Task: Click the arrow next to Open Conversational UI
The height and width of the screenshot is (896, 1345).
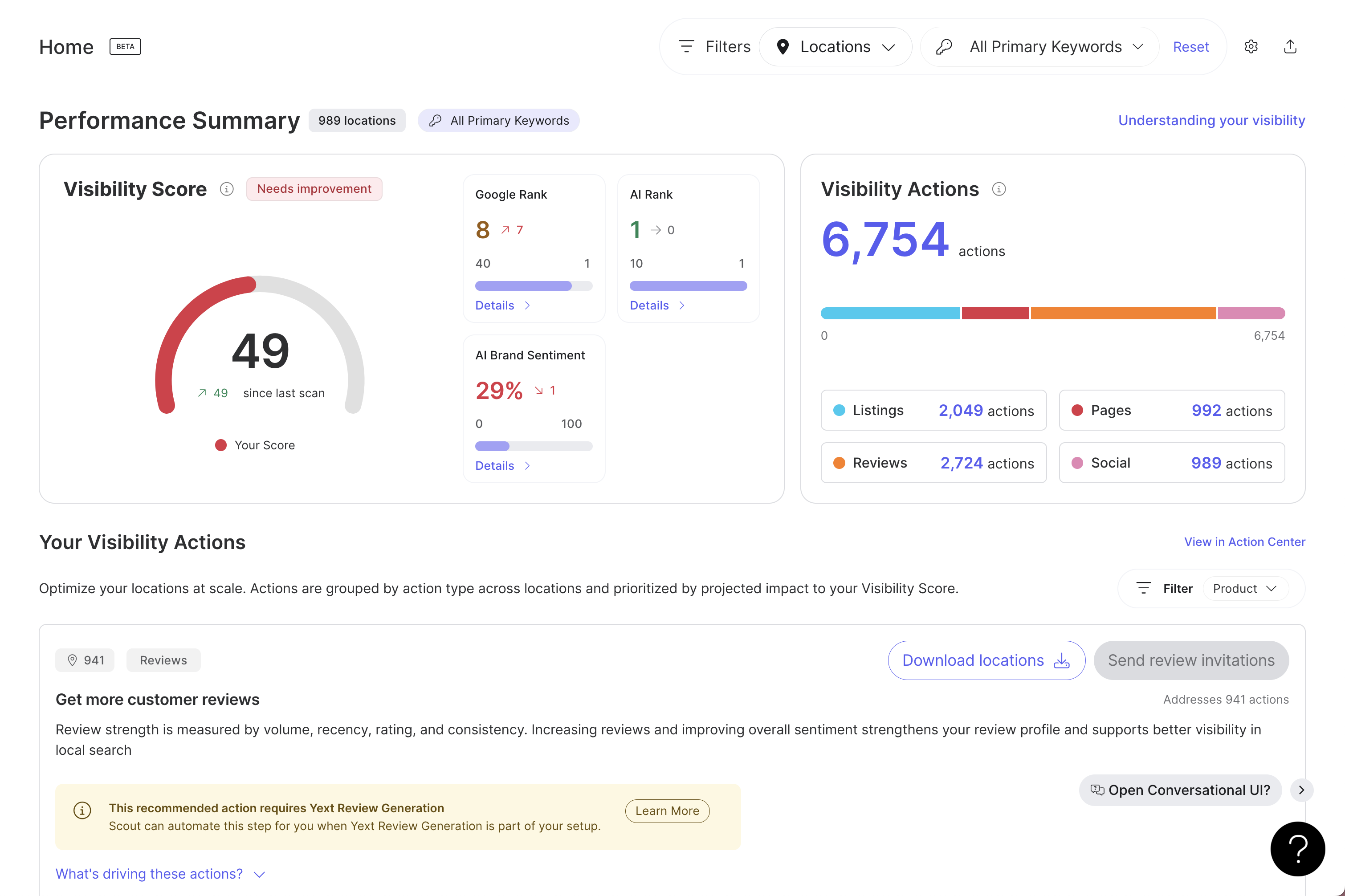Action: coord(1301,790)
